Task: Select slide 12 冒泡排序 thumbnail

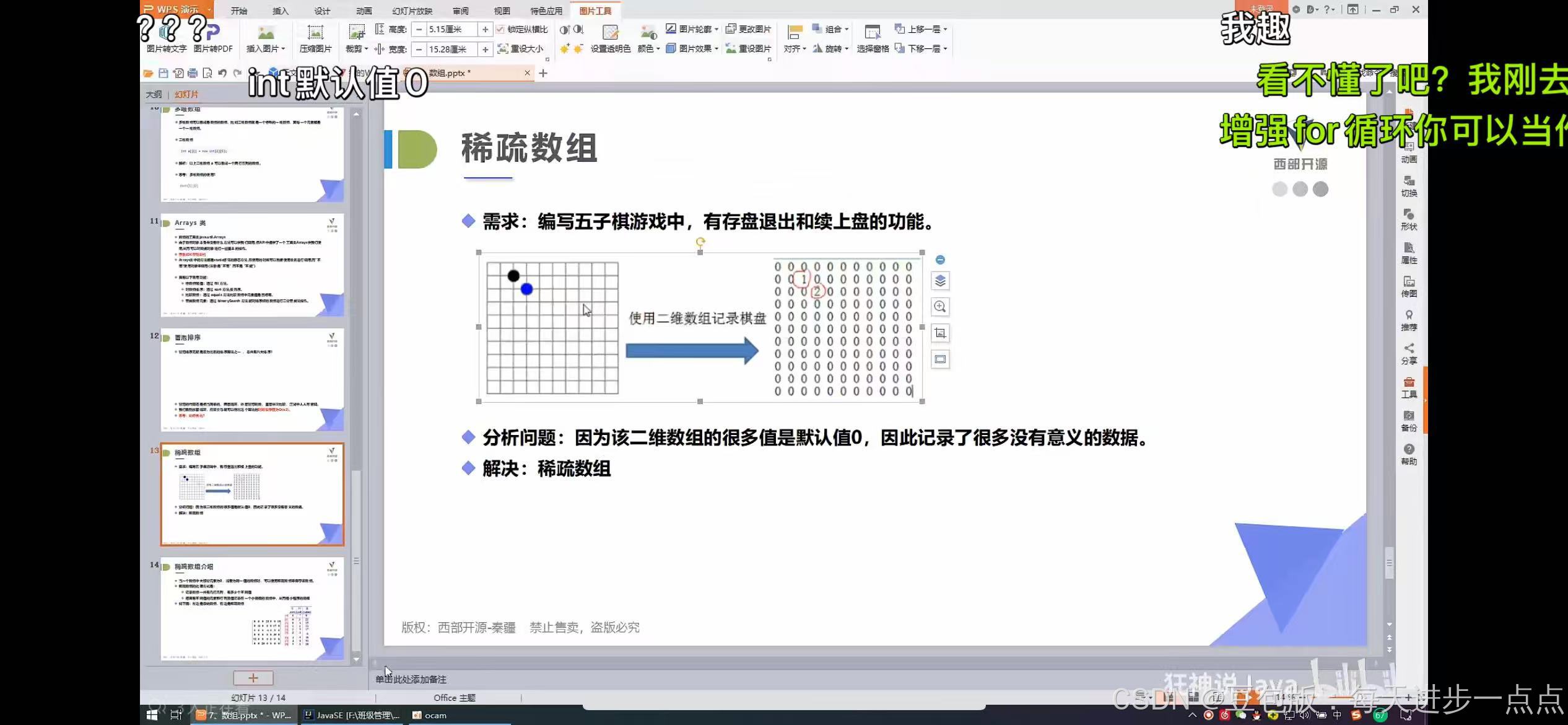Action: 252,380
